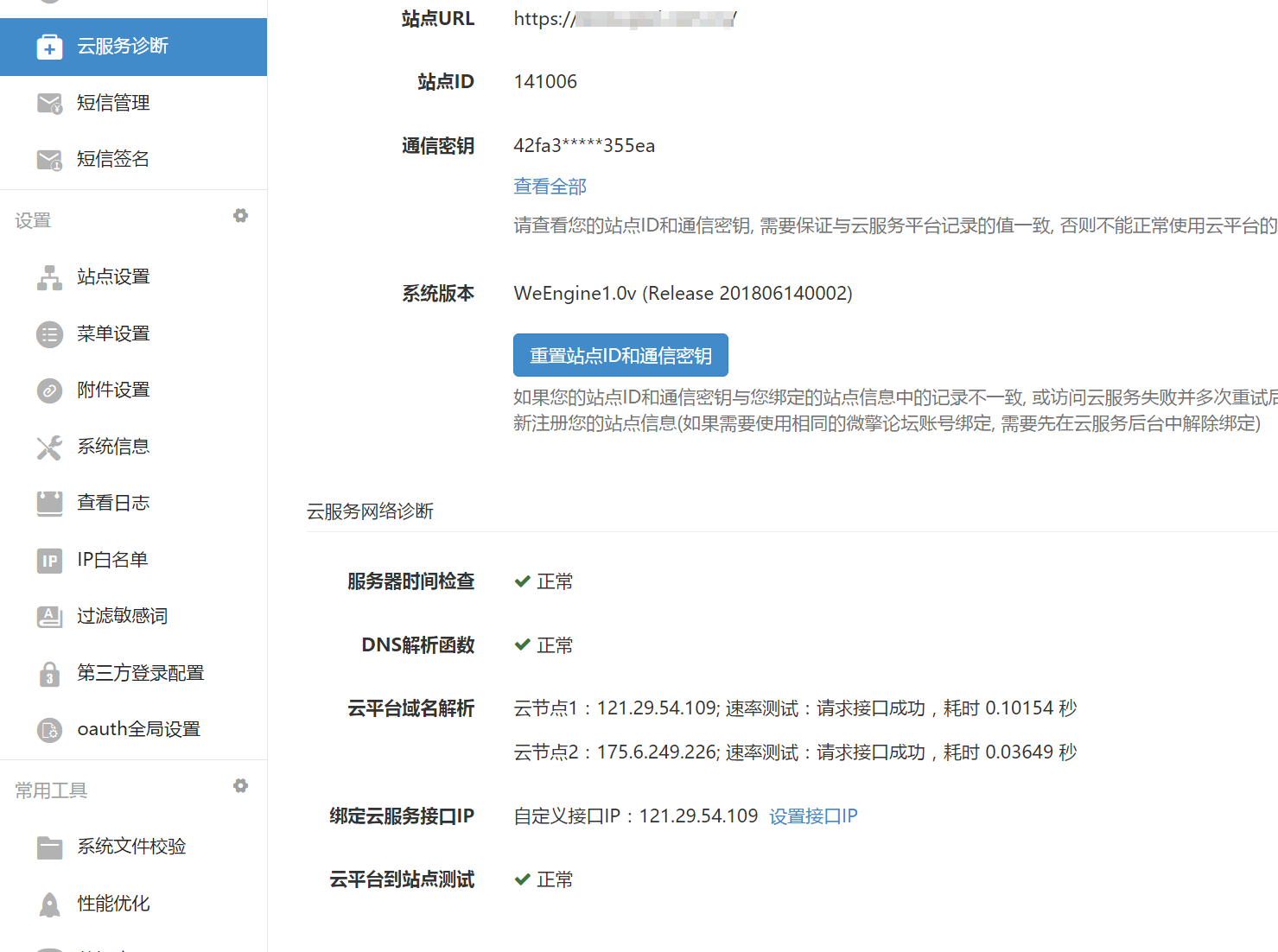
Task: Click 查看全部 link under 通信密钥
Action: click(x=550, y=187)
